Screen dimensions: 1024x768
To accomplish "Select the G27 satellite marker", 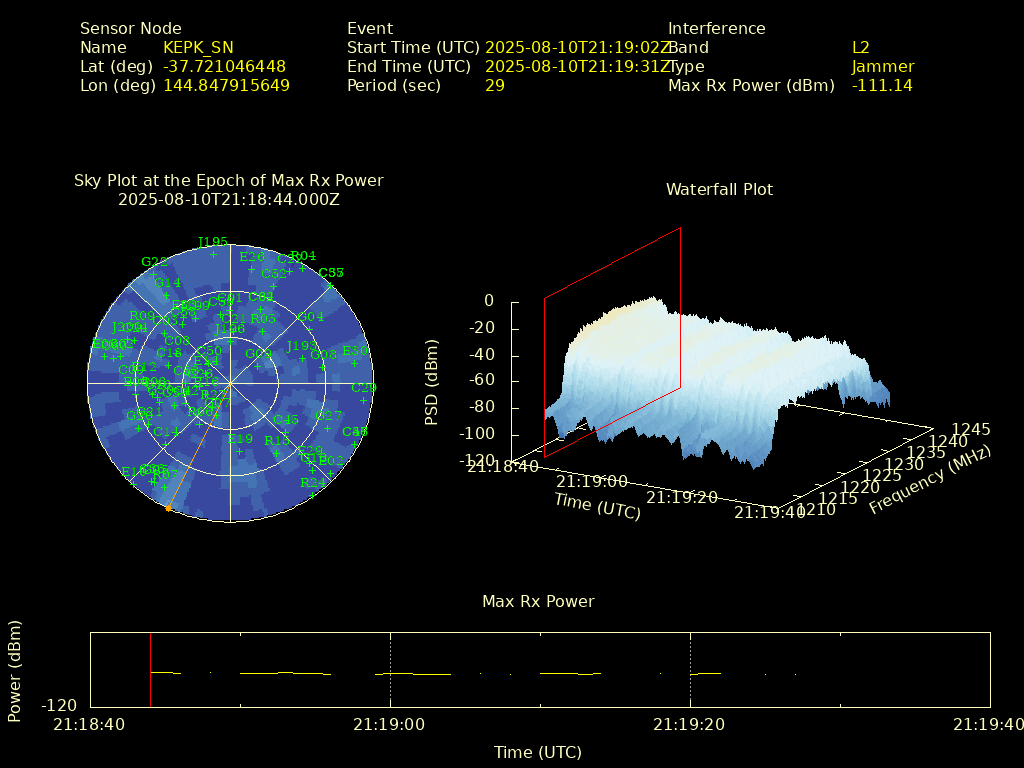I will click(328, 427).
